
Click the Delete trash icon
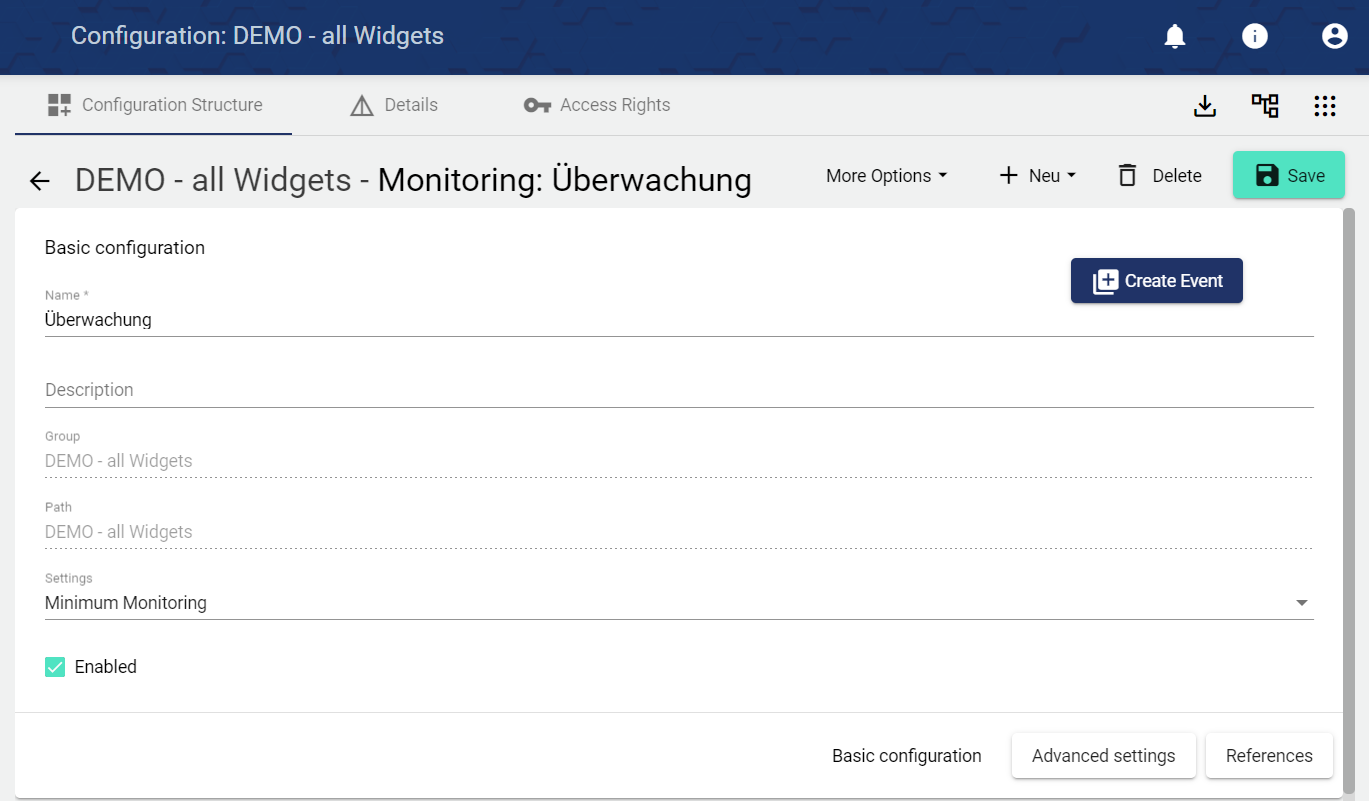pos(1128,176)
